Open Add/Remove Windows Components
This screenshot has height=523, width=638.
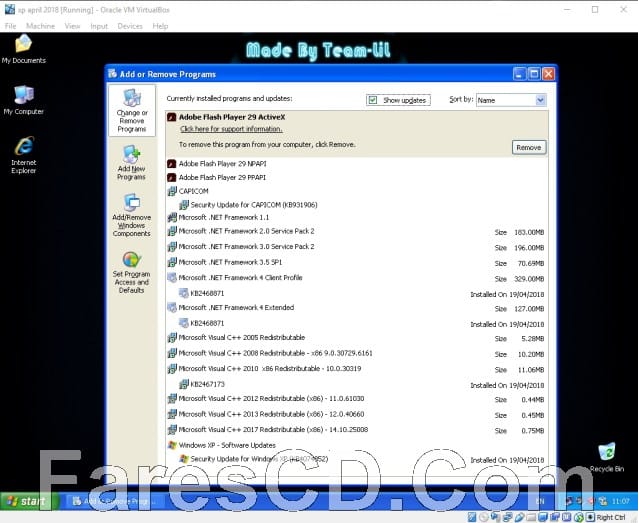[131, 215]
